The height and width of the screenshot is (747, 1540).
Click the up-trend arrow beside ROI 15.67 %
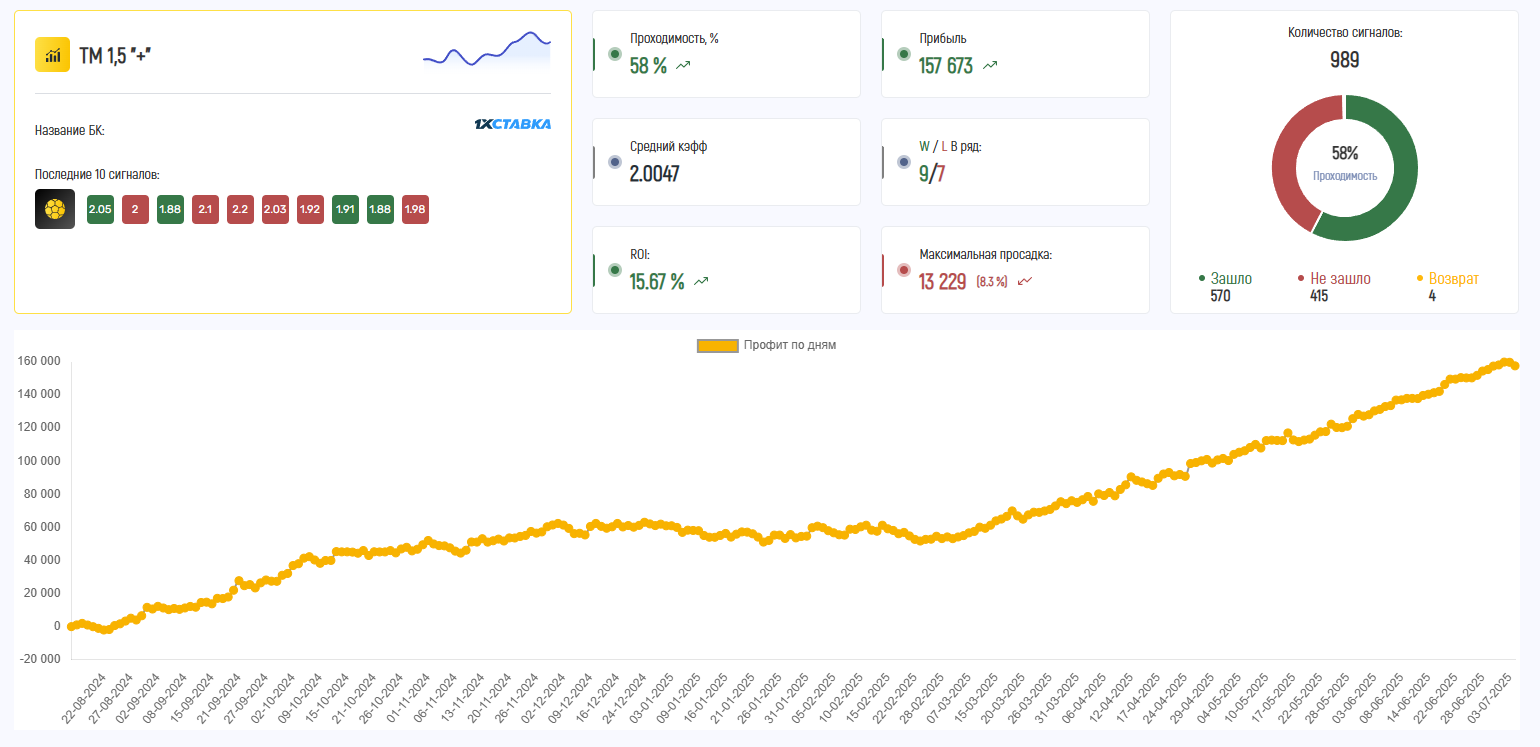[701, 282]
